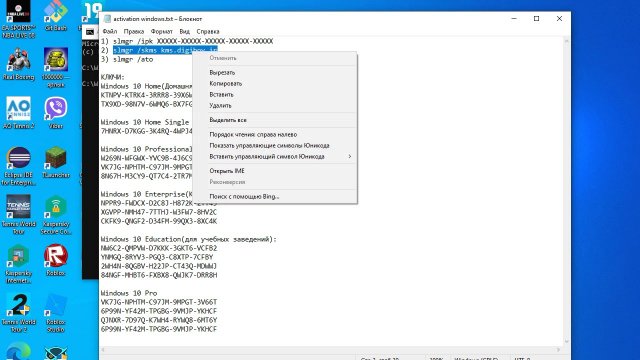640x360 pixels.
Task: Click the 'Windows 10 Pro' heading line
Action: tap(129, 293)
